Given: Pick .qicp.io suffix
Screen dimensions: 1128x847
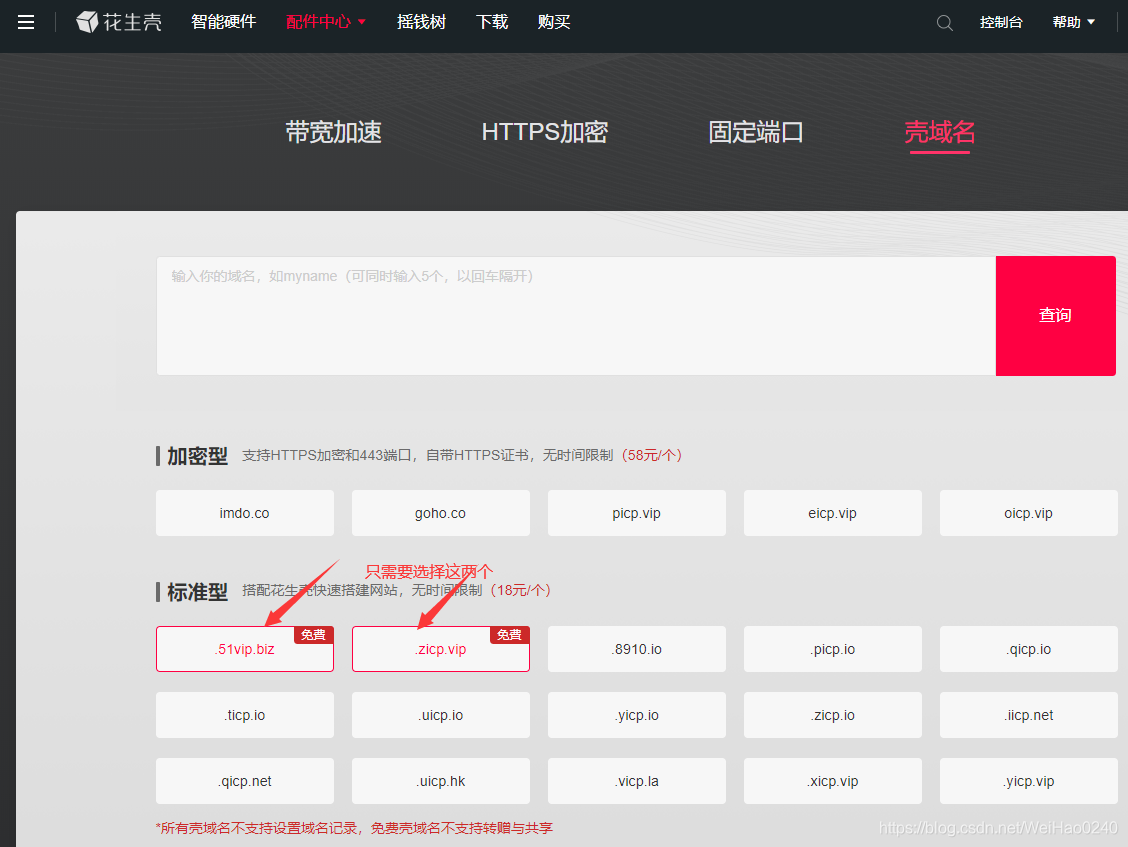Looking at the screenshot, I should point(1029,649).
